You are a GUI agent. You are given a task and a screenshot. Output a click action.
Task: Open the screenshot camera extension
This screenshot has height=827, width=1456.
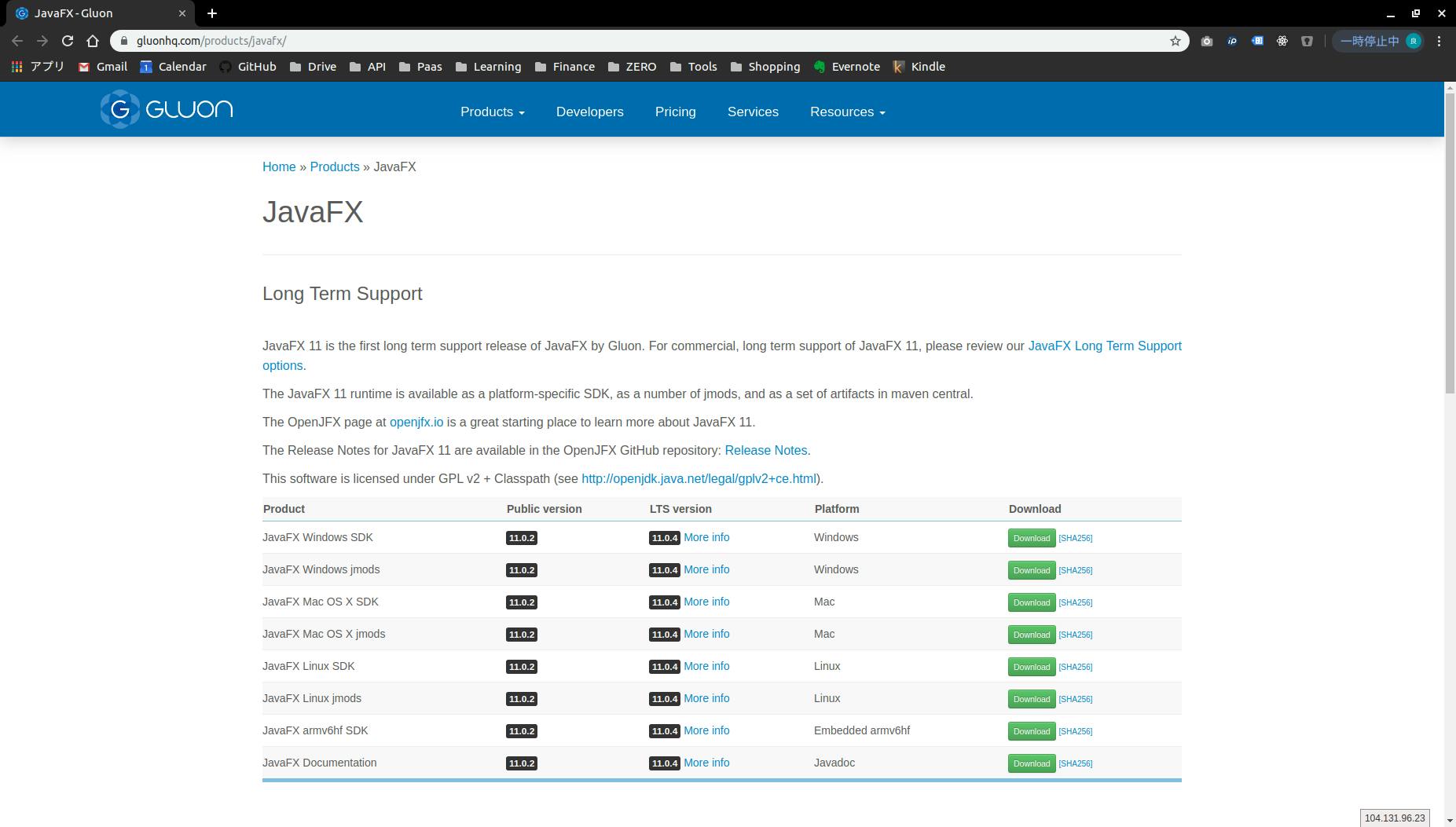(x=1208, y=41)
